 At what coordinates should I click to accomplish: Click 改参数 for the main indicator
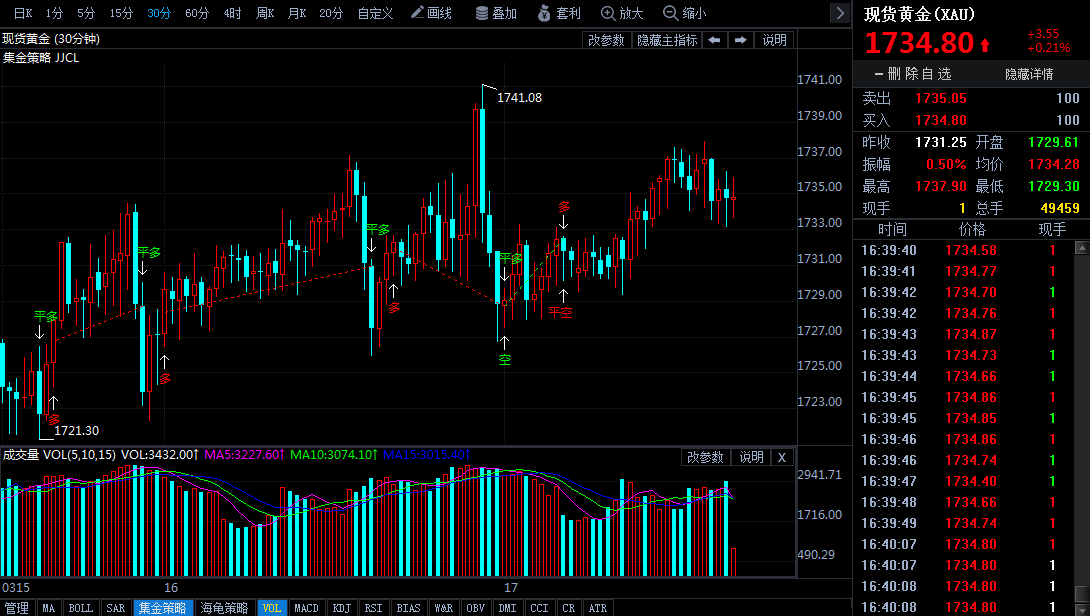606,40
